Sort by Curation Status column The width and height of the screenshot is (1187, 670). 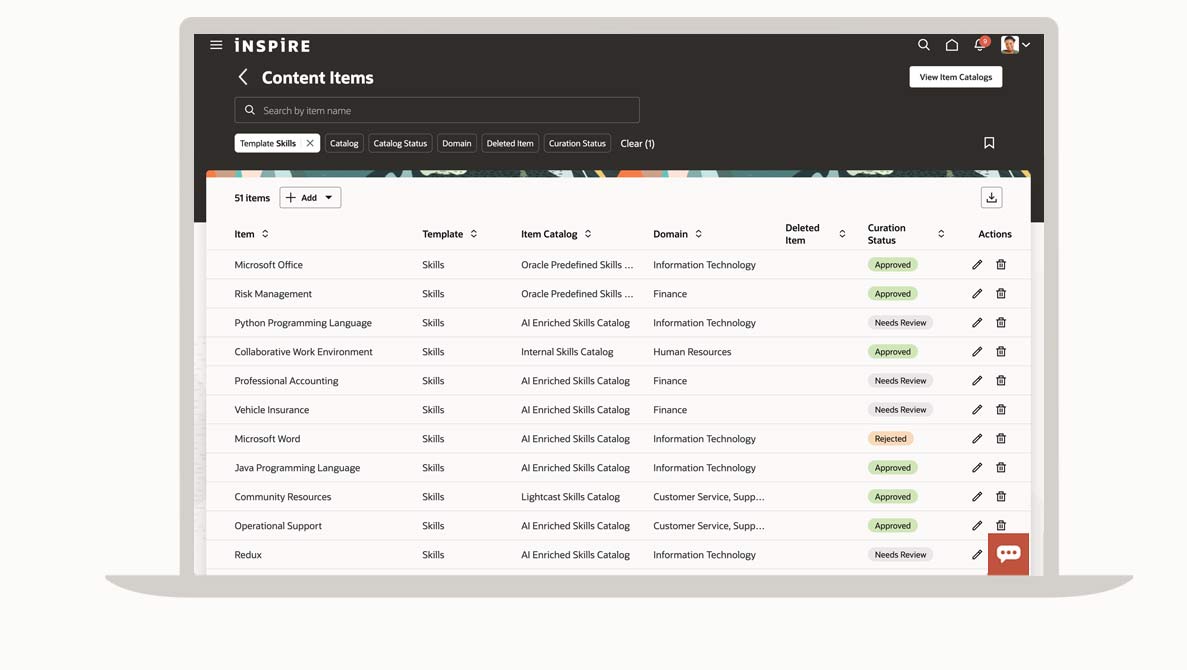[941, 234]
